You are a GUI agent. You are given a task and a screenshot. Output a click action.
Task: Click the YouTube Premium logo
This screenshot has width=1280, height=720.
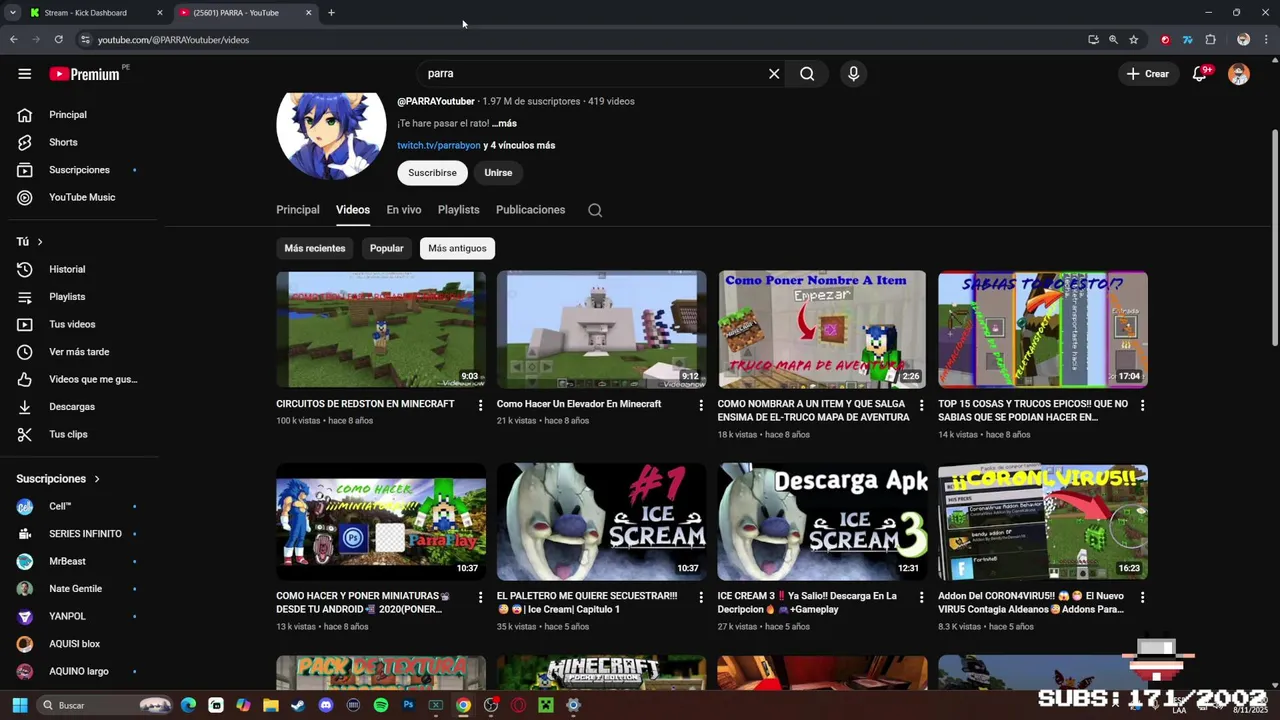coord(84,74)
